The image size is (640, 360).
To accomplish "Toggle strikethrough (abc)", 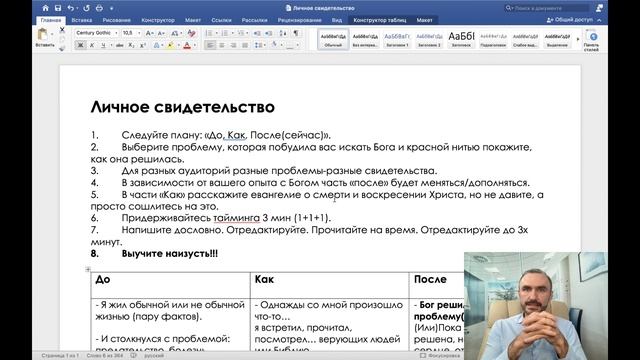I will [x=119, y=45].
